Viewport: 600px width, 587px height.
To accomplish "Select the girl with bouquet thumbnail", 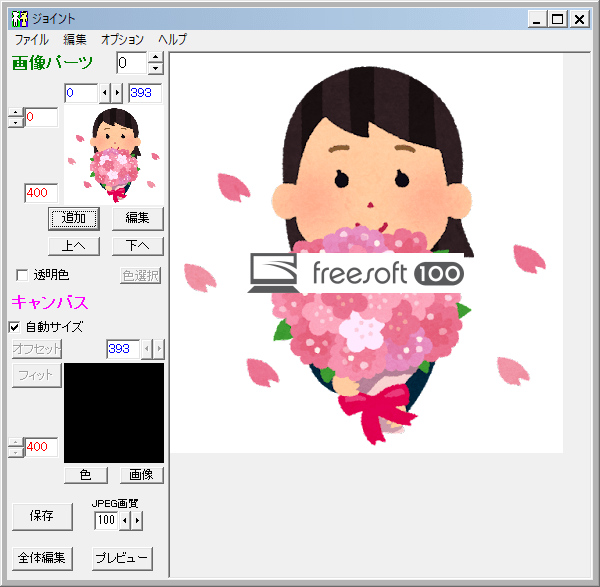I will 114,155.
